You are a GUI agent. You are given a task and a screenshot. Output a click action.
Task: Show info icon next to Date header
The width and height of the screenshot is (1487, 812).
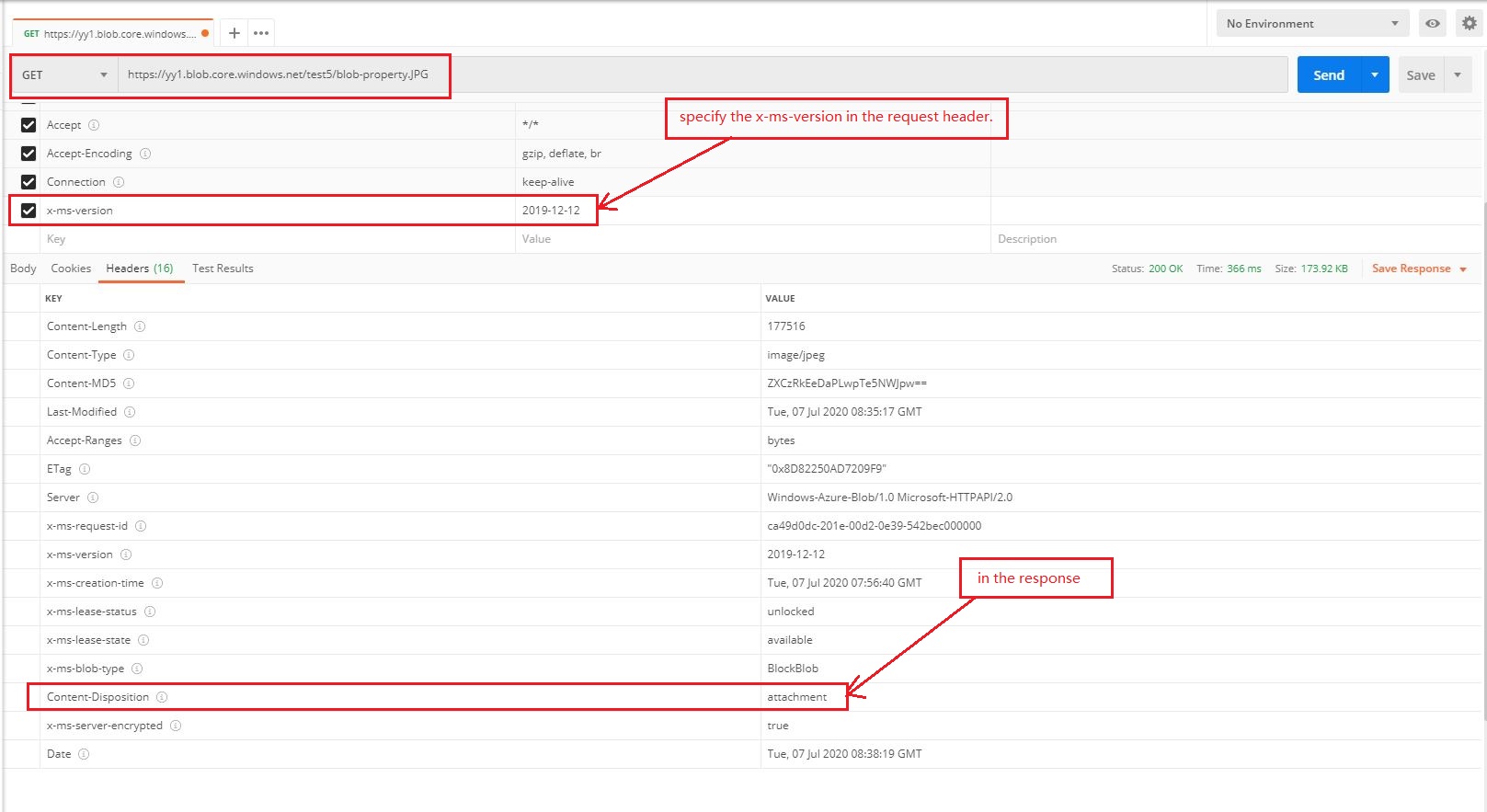[84, 754]
